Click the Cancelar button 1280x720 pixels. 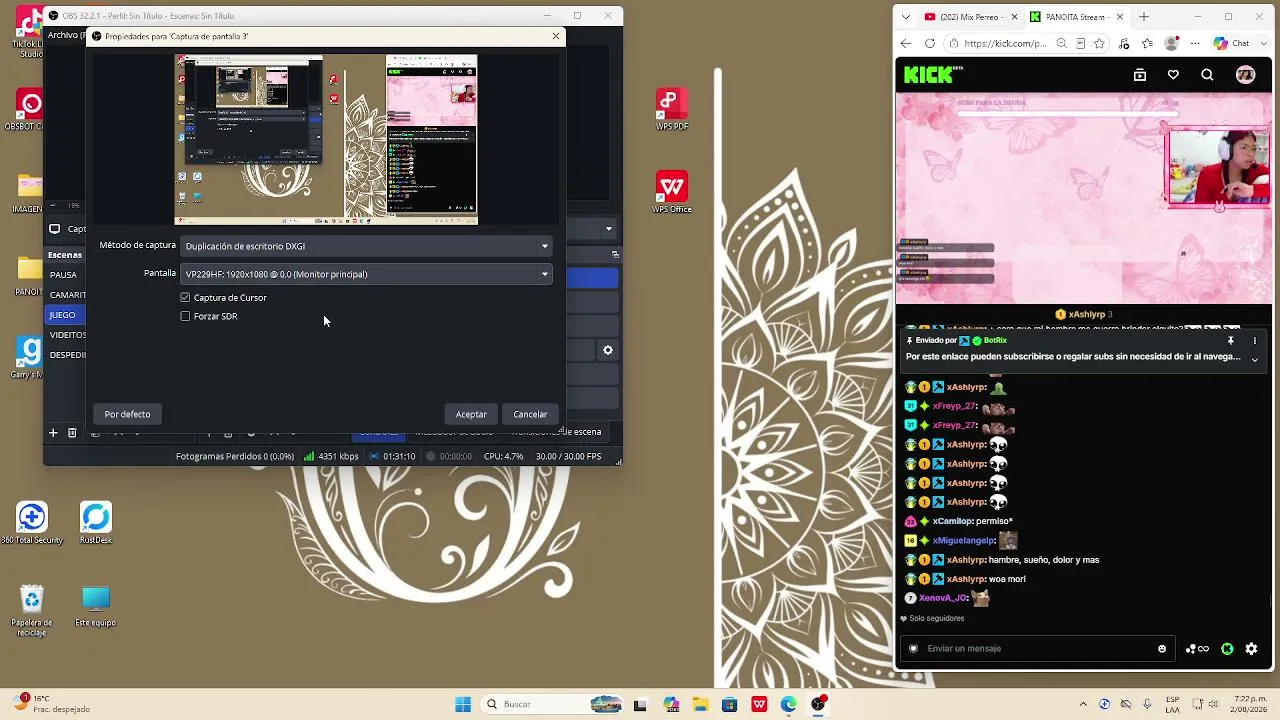click(530, 414)
